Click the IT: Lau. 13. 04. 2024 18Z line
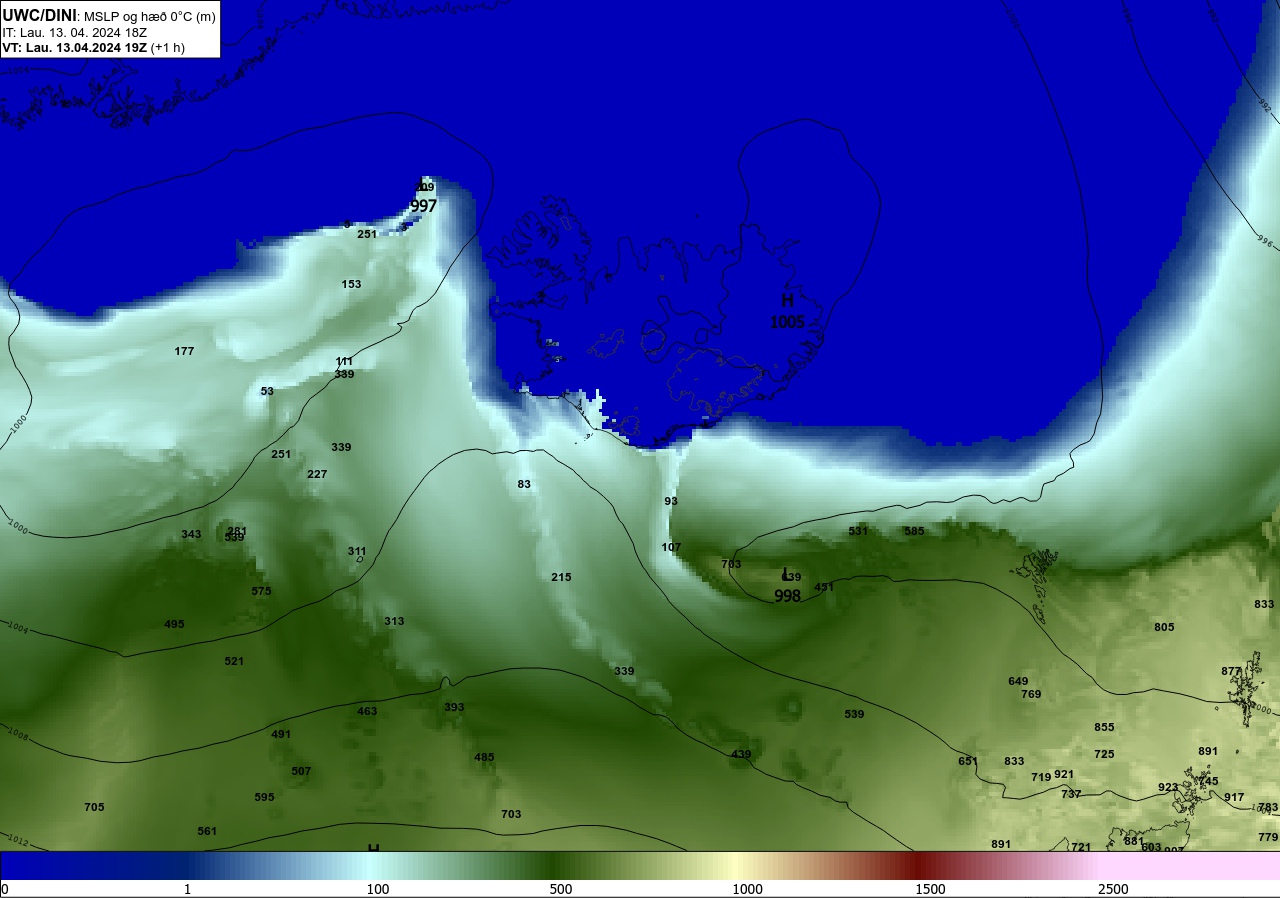The width and height of the screenshot is (1280, 898). click(74, 32)
